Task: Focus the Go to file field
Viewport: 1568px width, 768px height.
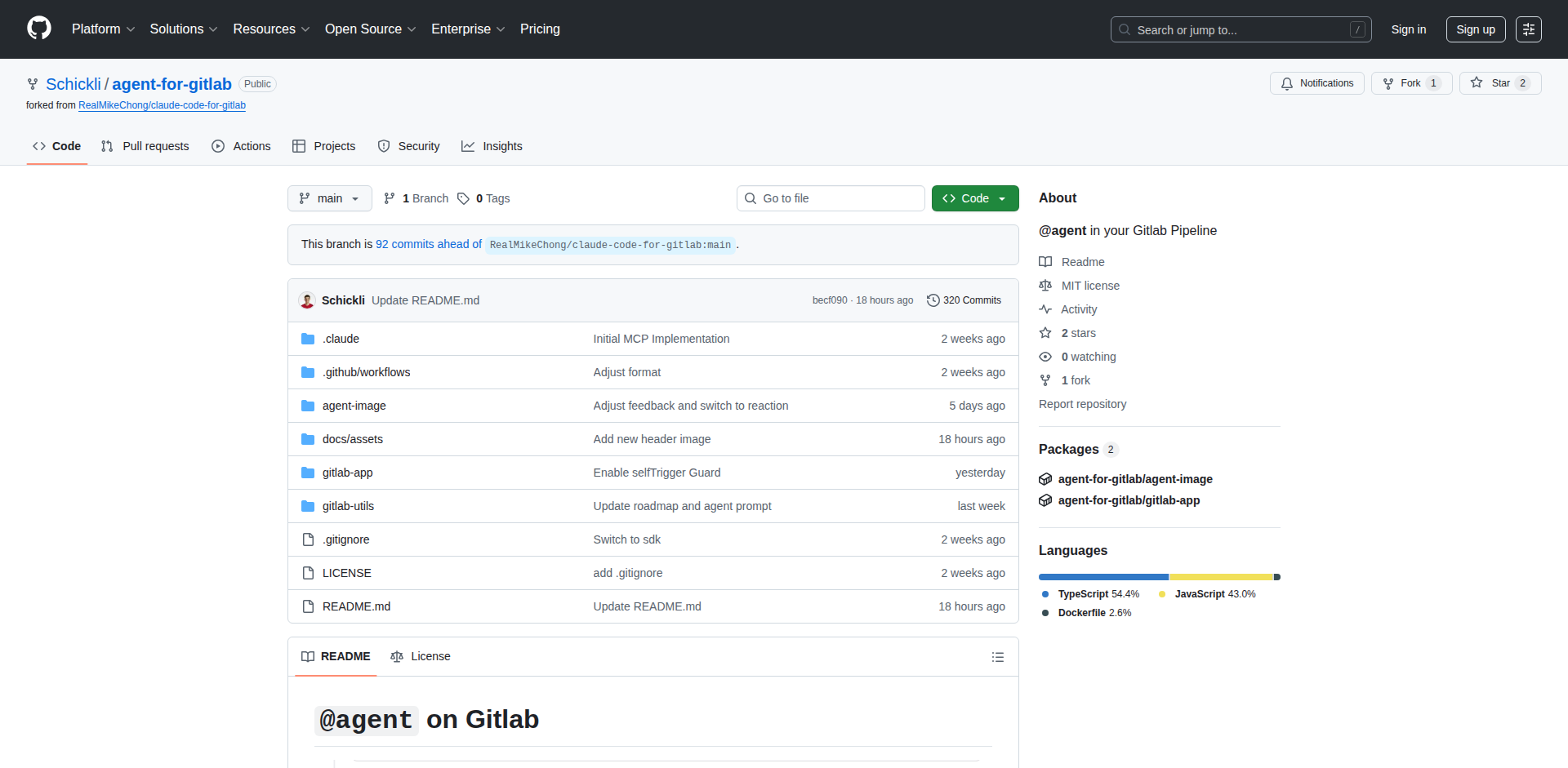Action: 831,198
